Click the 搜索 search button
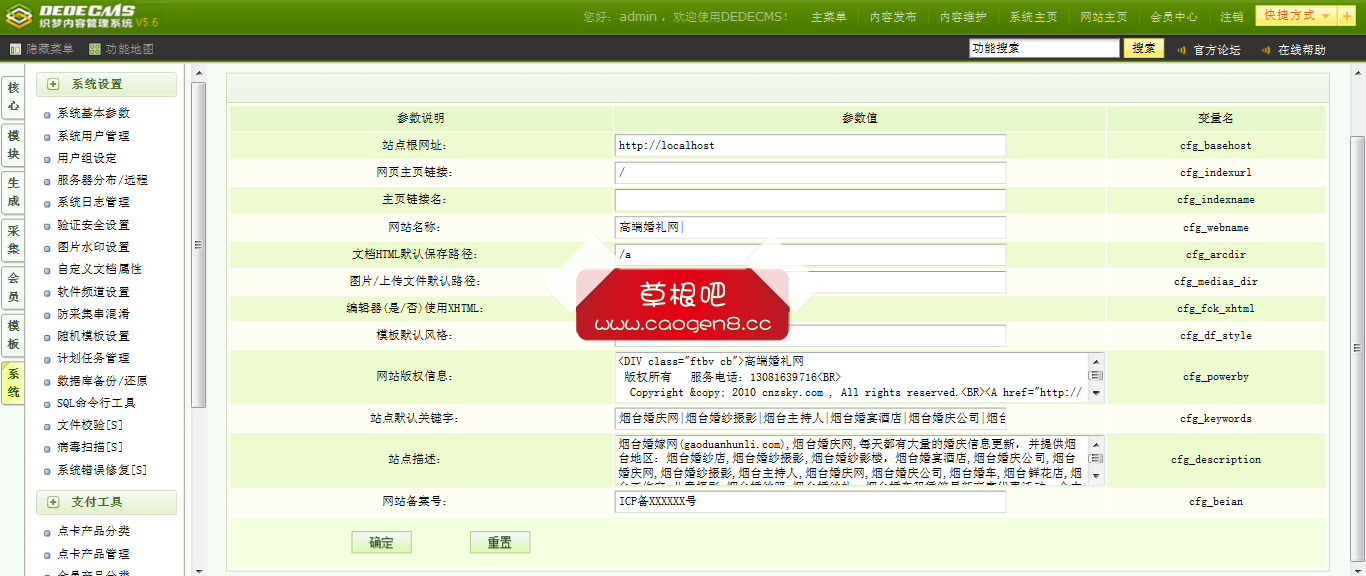The height and width of the screenshot is (576, 1366). [1143, 47]
